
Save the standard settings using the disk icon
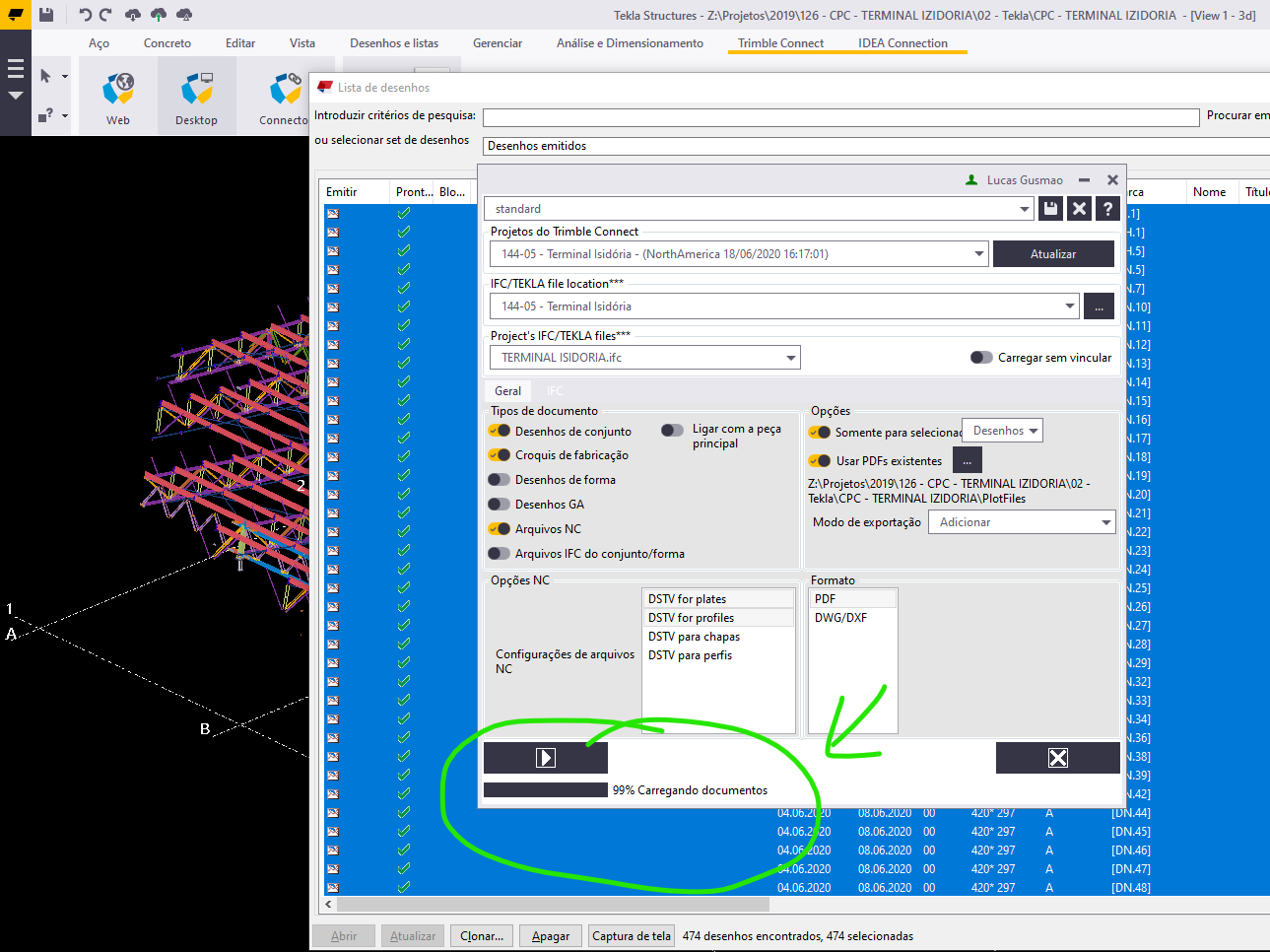pyautogui.click(x=1049, y=208)
